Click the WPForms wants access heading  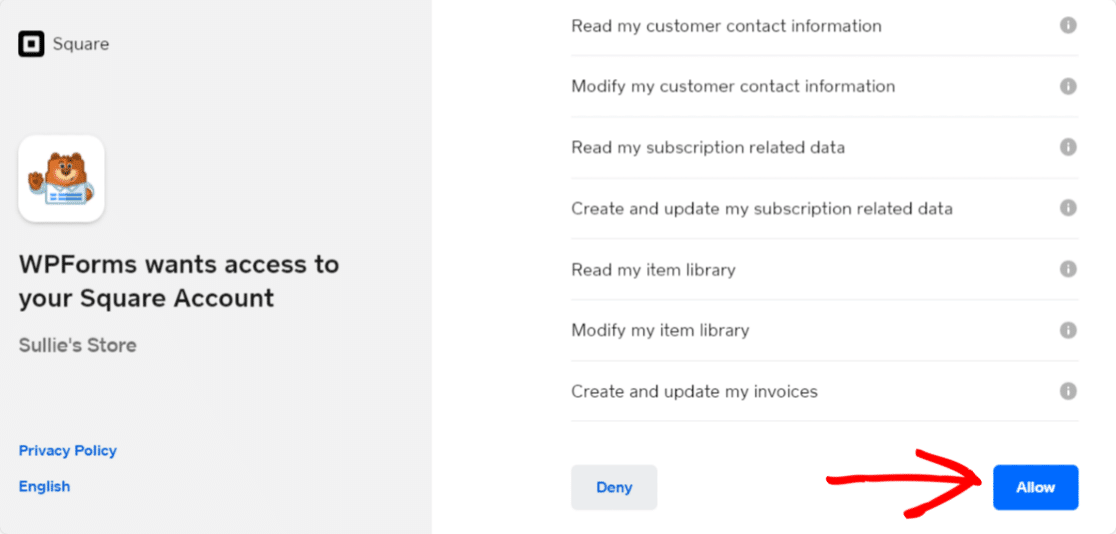coord(179,281)
